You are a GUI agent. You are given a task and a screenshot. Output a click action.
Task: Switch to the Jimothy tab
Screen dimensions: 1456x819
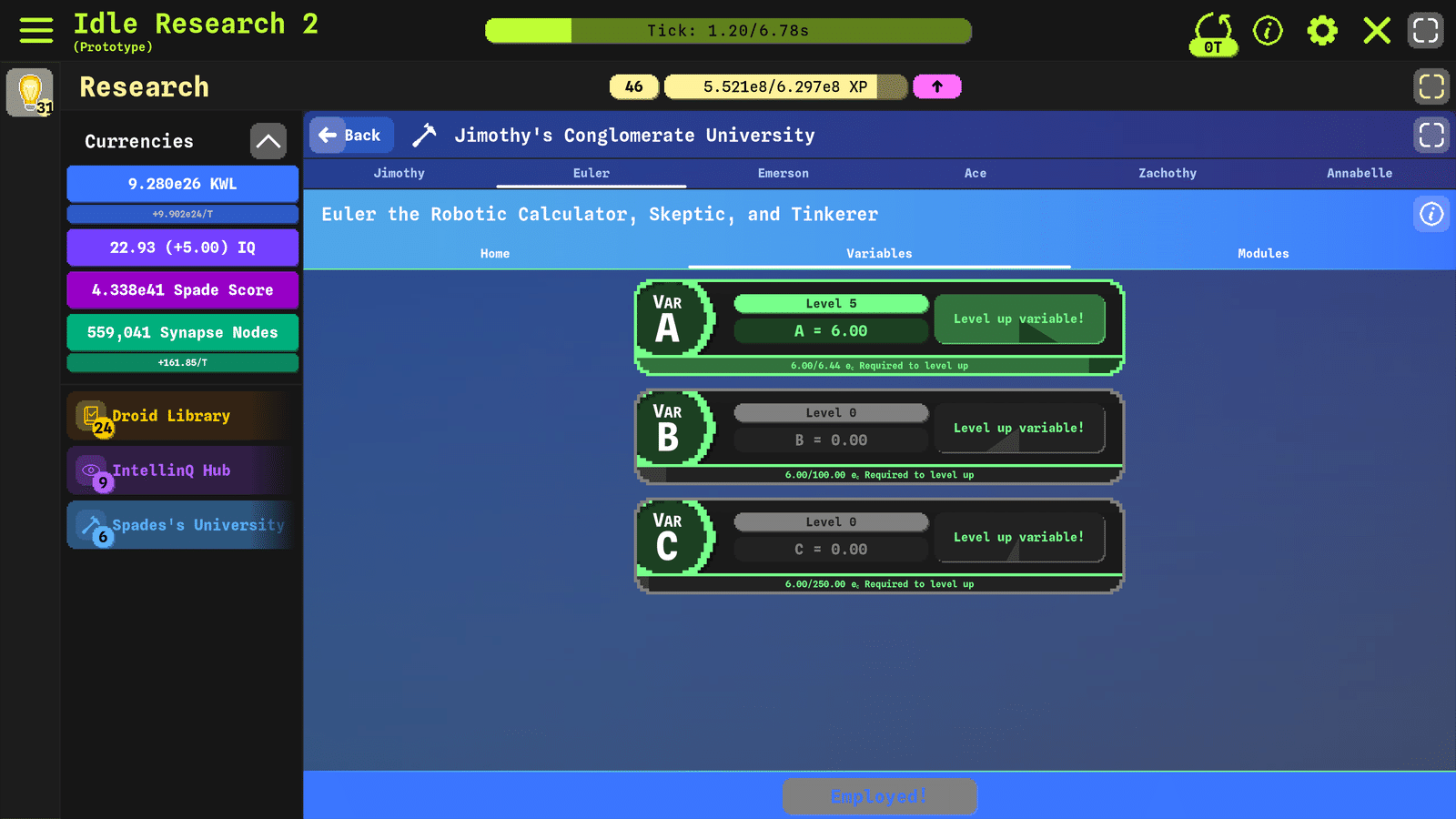(399, 173)
